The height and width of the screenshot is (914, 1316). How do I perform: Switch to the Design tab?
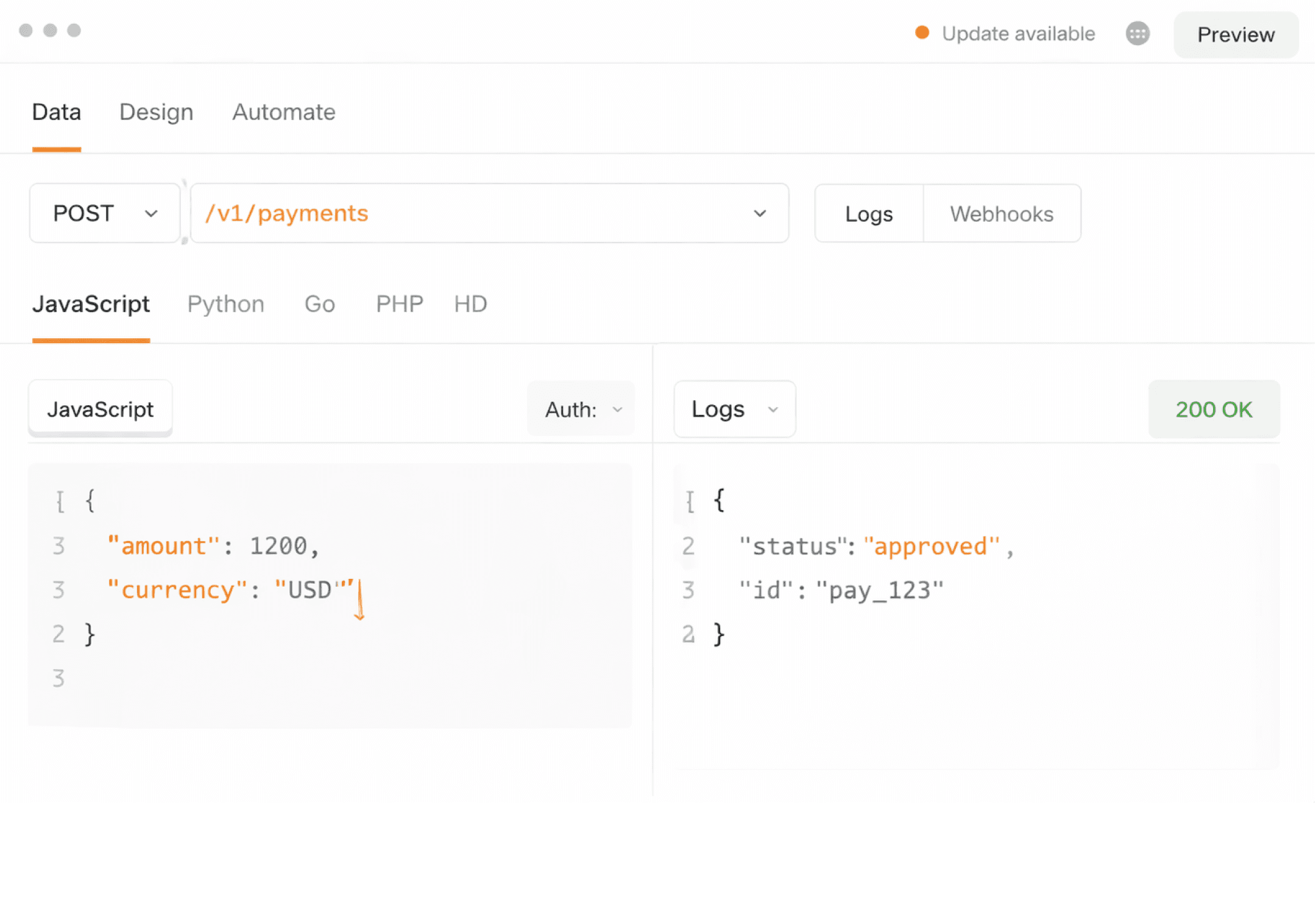pos(156,112)
